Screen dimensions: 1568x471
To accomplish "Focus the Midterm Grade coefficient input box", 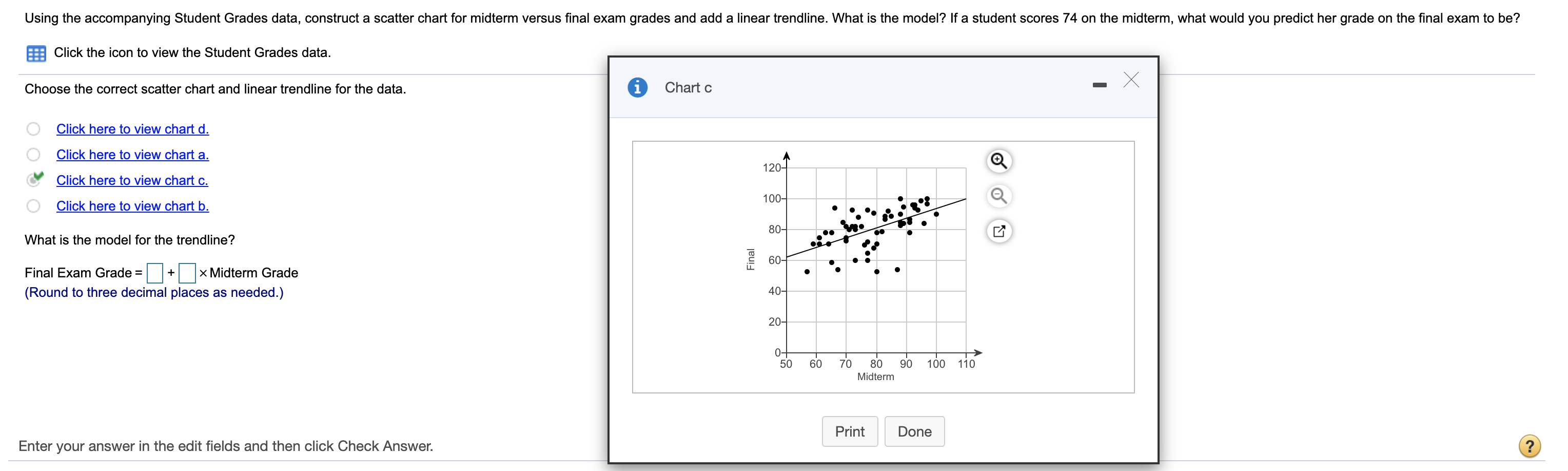I will 187,273.
